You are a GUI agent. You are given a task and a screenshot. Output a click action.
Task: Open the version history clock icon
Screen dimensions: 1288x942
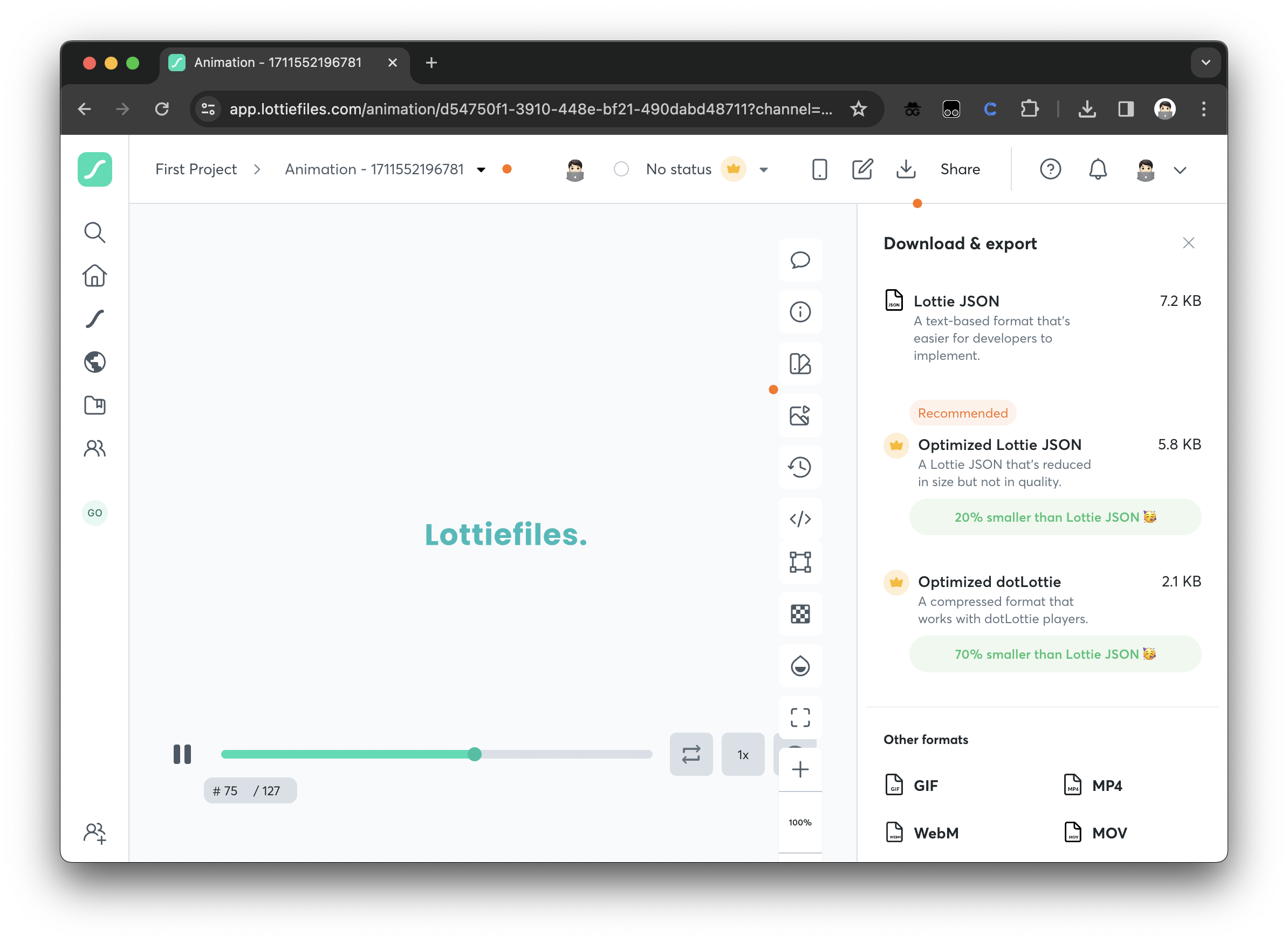pos(800,468)
